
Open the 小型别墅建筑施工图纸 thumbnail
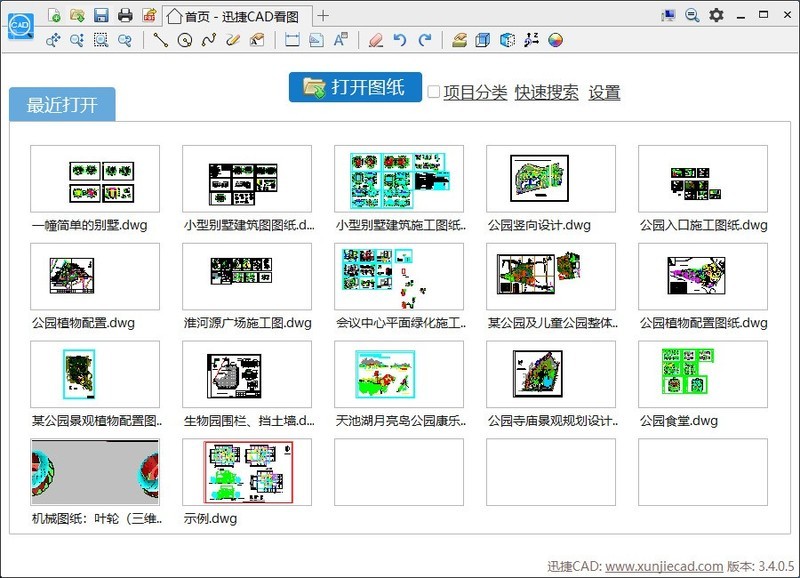click(399, 179)
